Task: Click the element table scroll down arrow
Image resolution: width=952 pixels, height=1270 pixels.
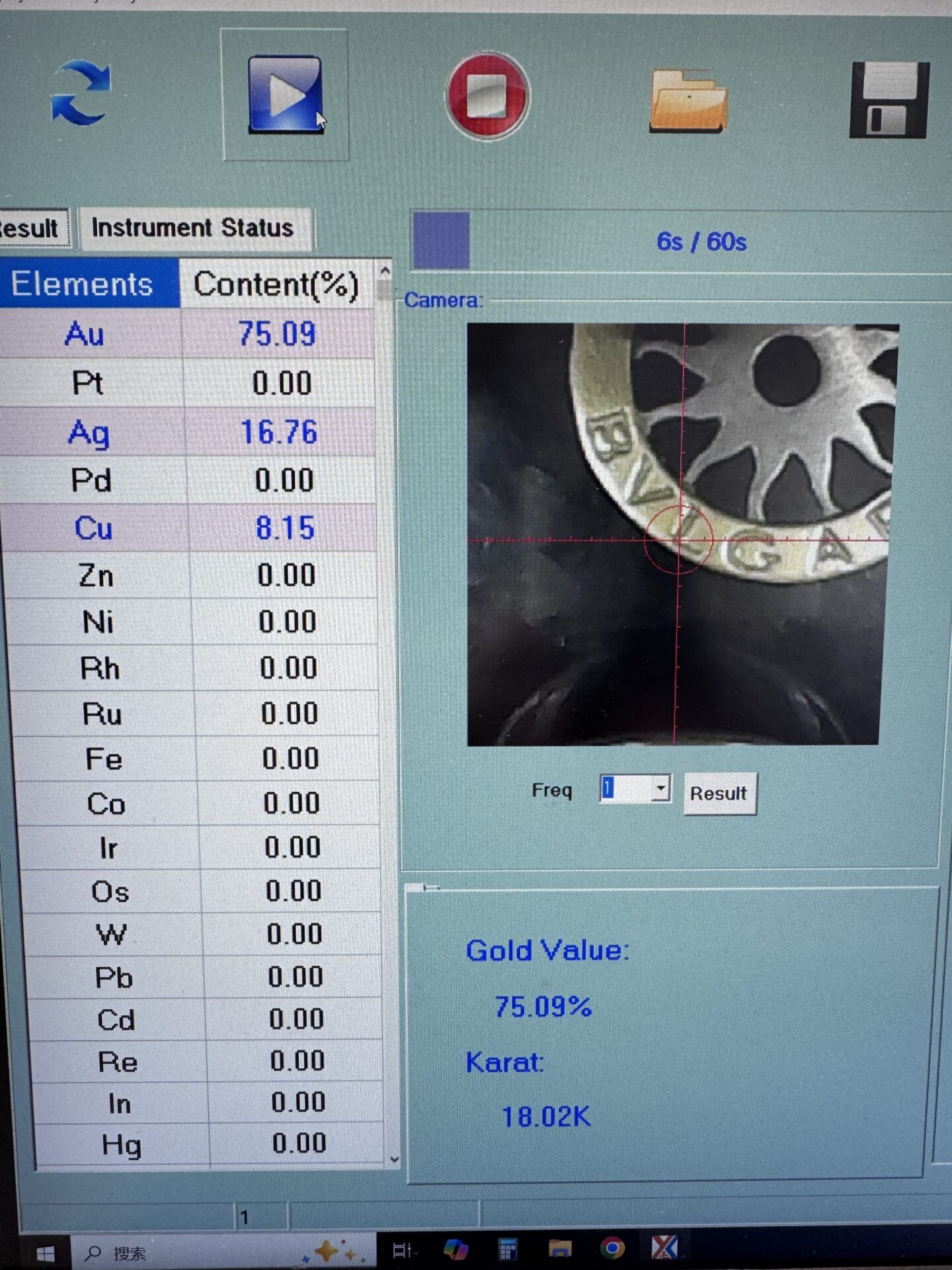Action: [x=394, y=1160]
